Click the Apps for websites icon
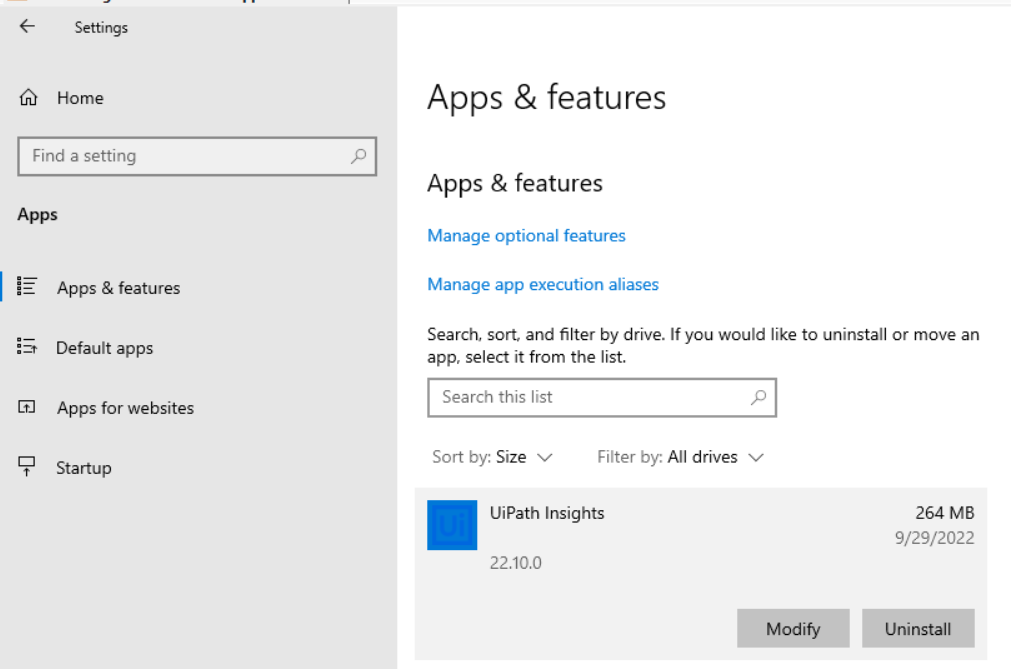The height and width of the screenshot is (669, 1011). [27, 407]
